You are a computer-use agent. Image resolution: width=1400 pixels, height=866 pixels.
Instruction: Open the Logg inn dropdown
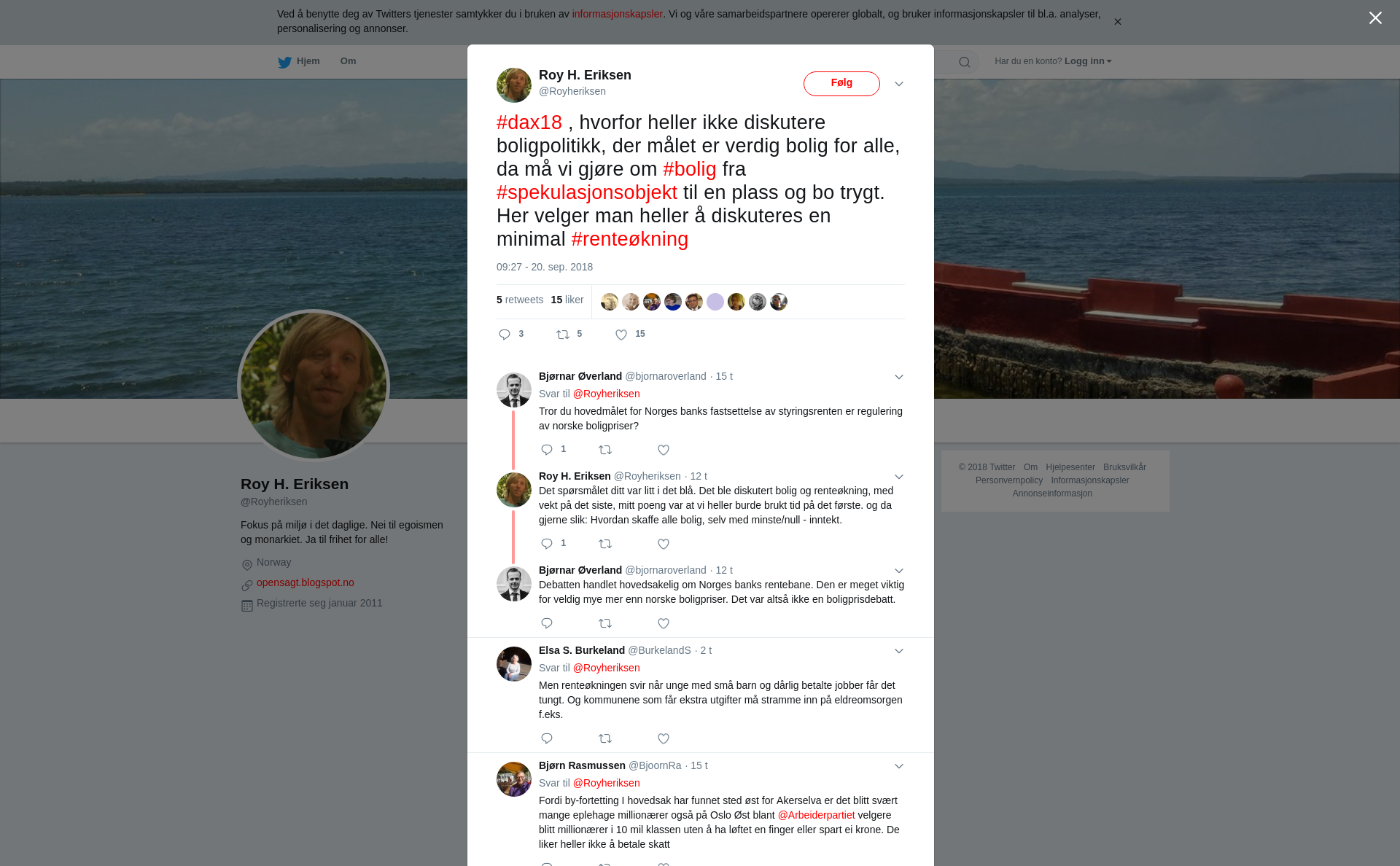(1088, 61)
